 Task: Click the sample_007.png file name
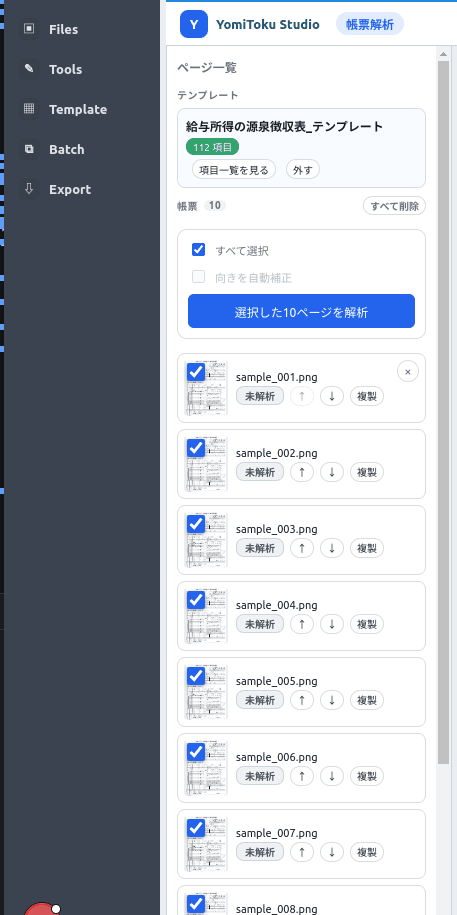[277, 833]
